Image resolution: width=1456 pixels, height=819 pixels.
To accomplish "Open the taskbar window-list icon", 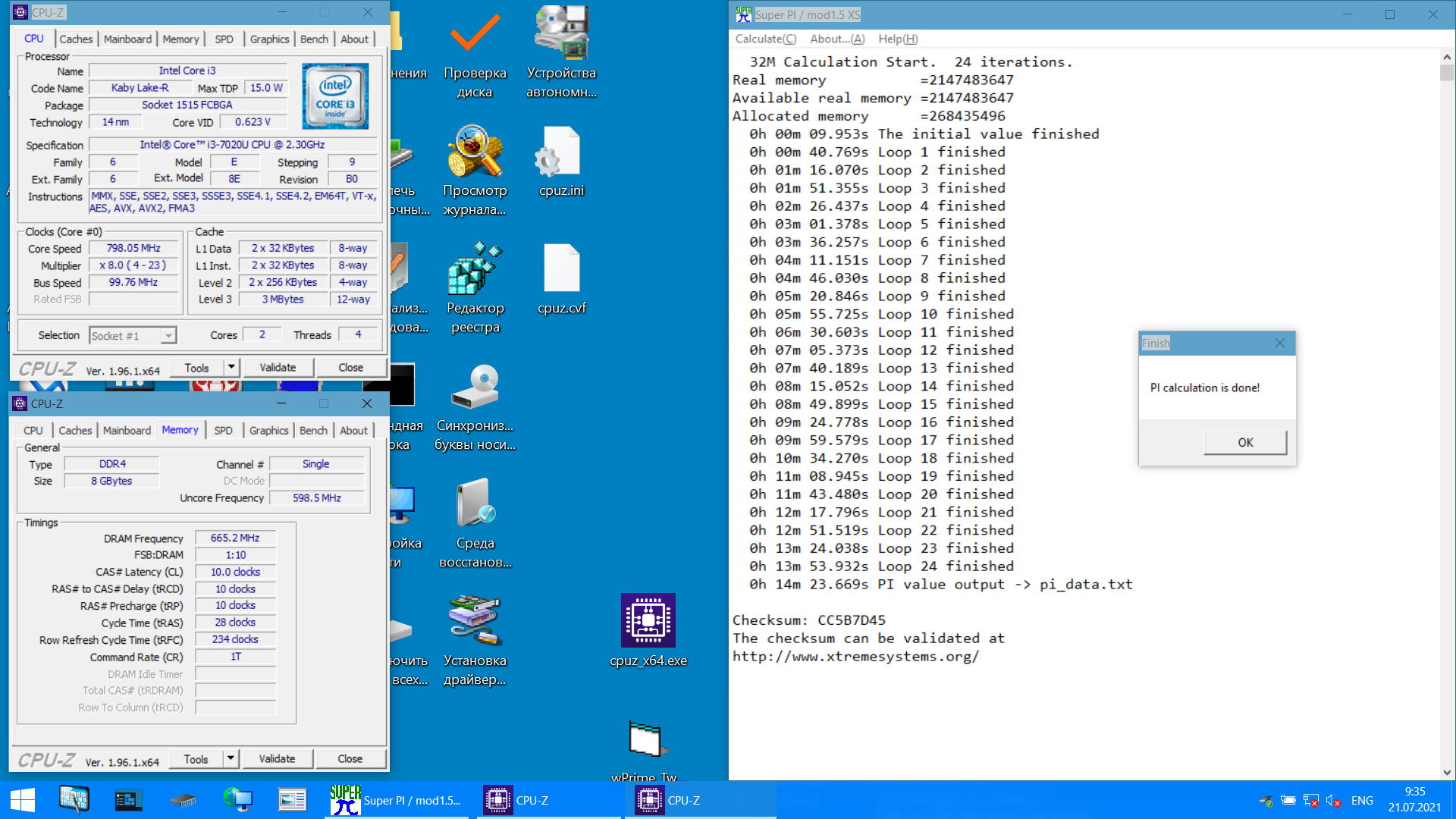I will tap(292, 800).
